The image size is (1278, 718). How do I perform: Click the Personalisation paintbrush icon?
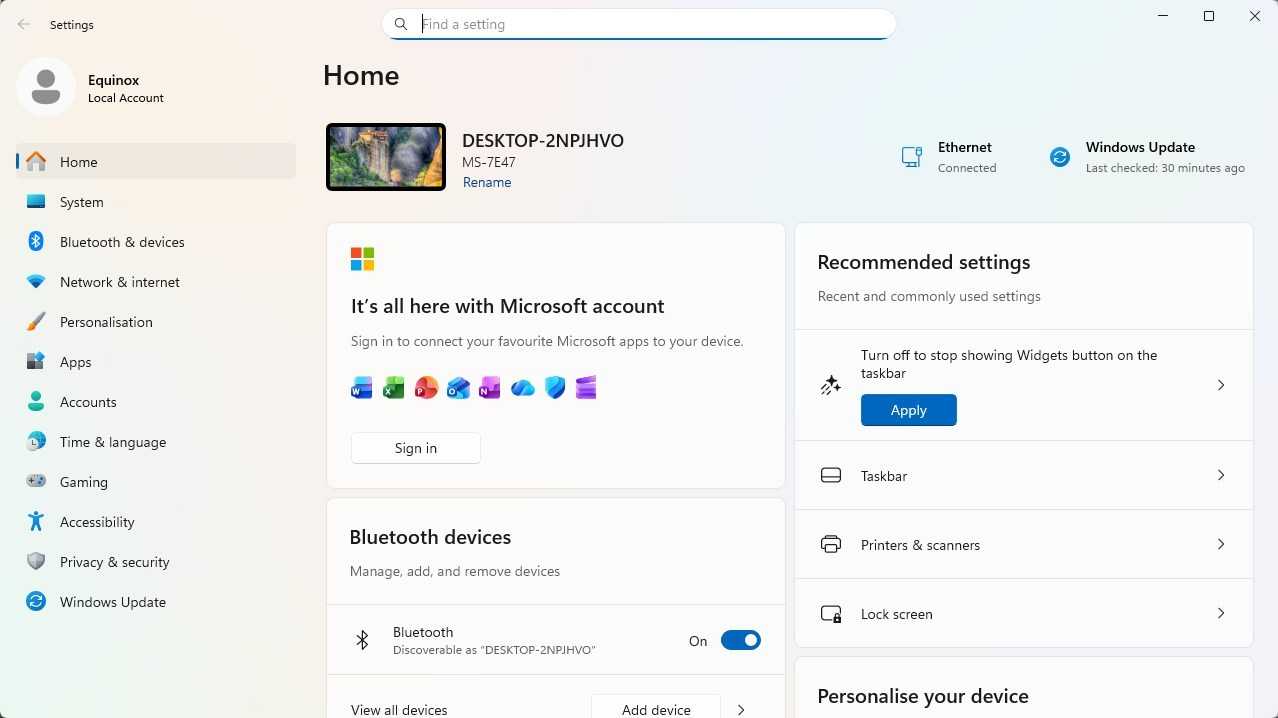coord(36,321)
